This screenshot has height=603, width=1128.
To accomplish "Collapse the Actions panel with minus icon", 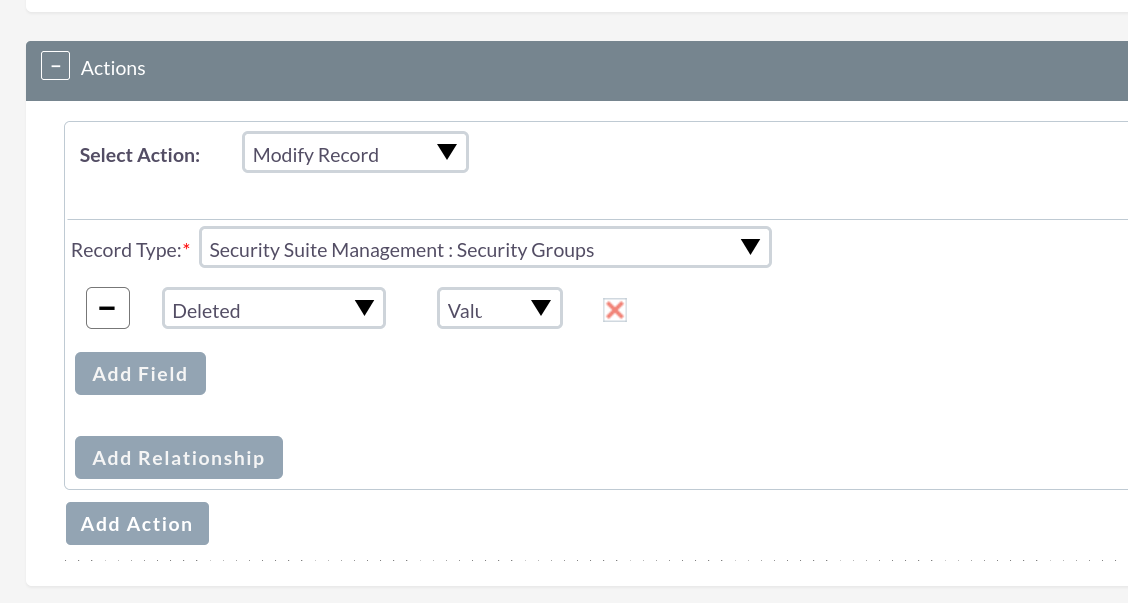I will tap(53, 67).
